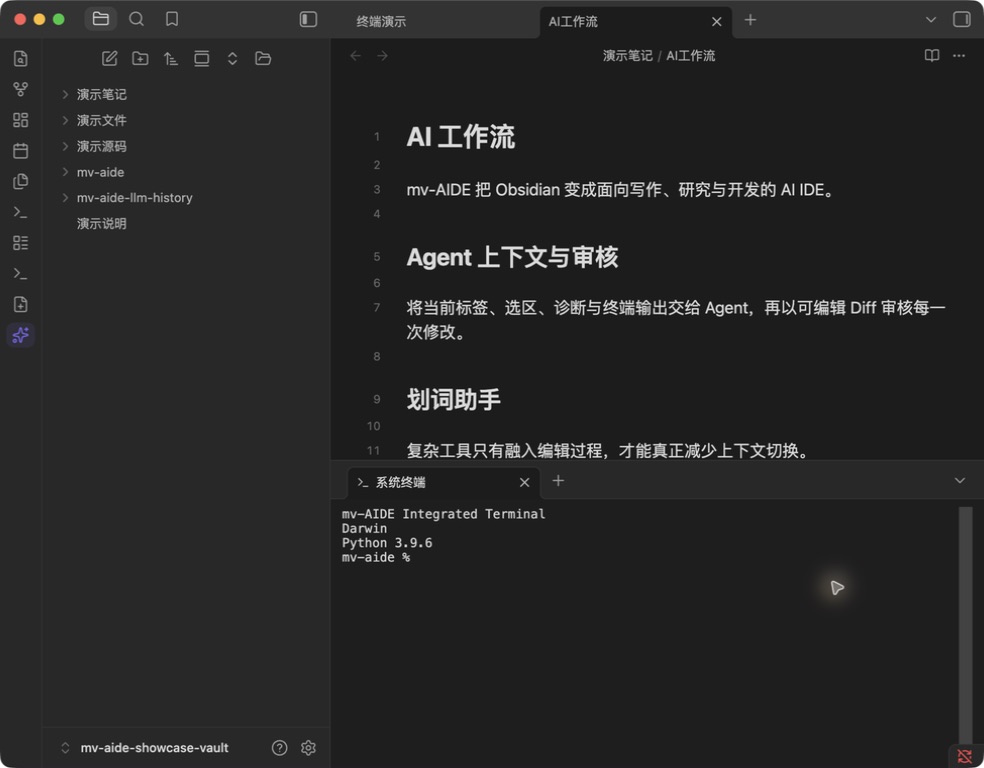
Task: Open the quick switcher ribbon icon
Action: point(21,58)
